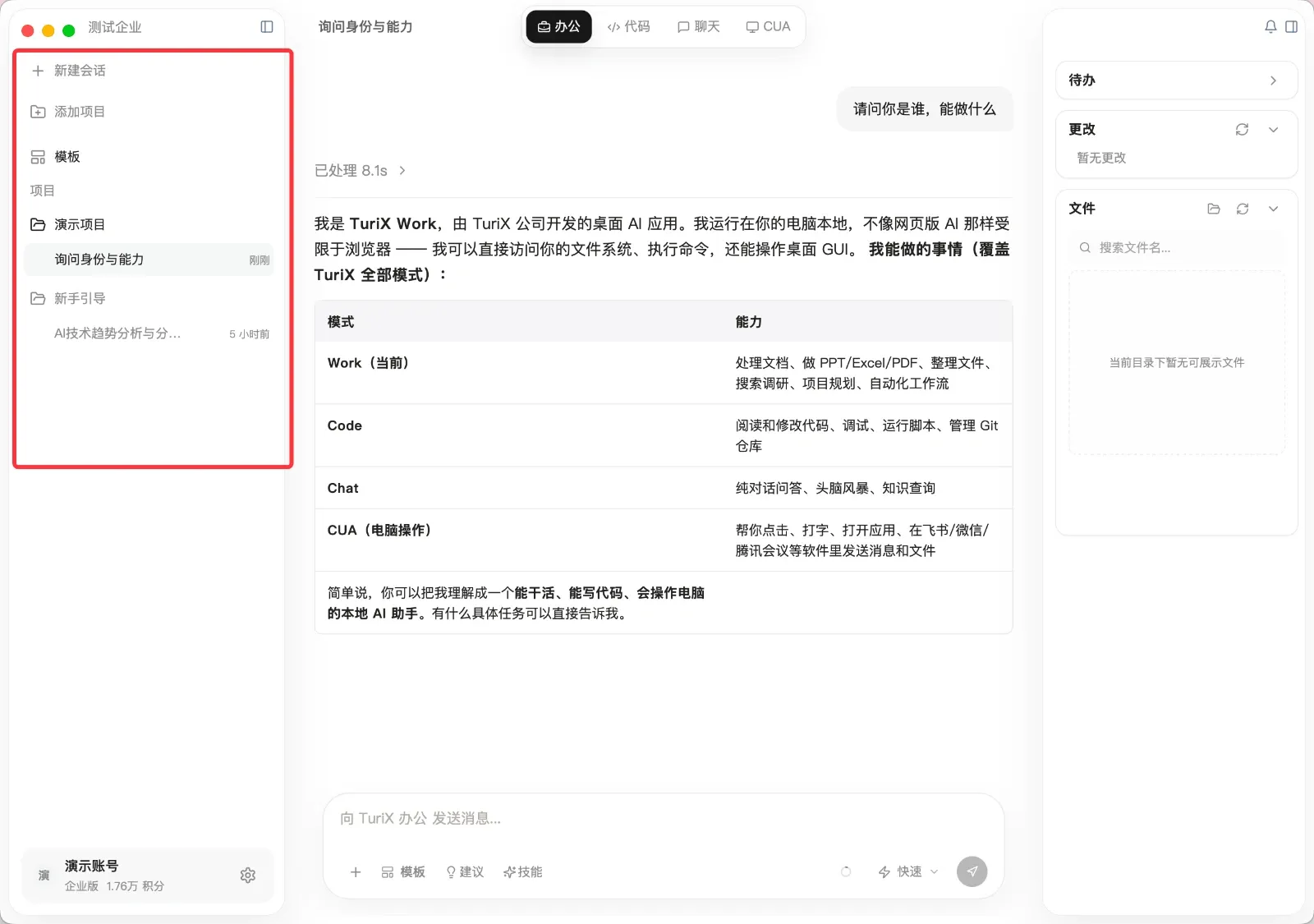Screen dimensions: 1314x924
Task: Click the lightning icon beside 快速
Action: pyautogui.click(x=884, y=872)
